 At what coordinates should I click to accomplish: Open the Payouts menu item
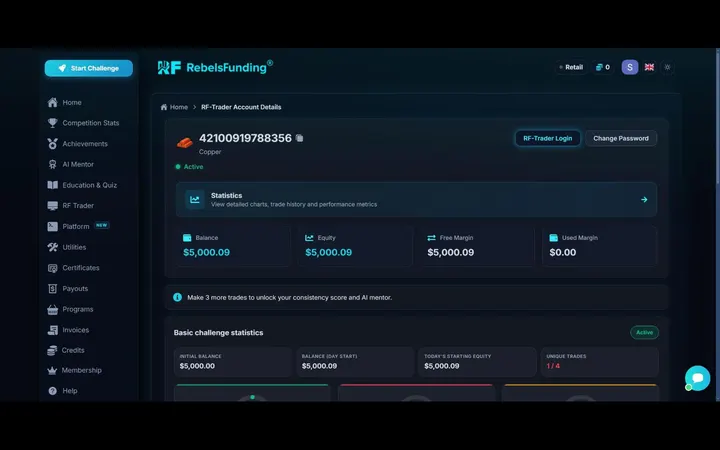75,288
